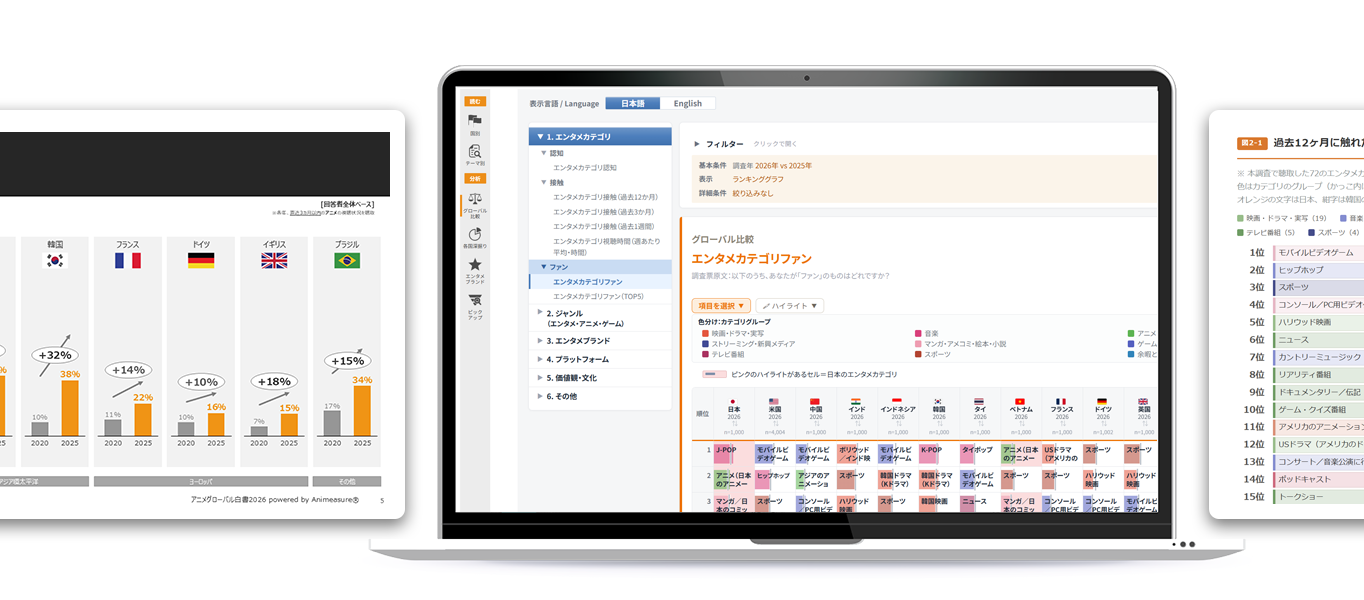The image size is (1364, 600).
Task: Open the エンタメブランド star icon
Action: 475,271
